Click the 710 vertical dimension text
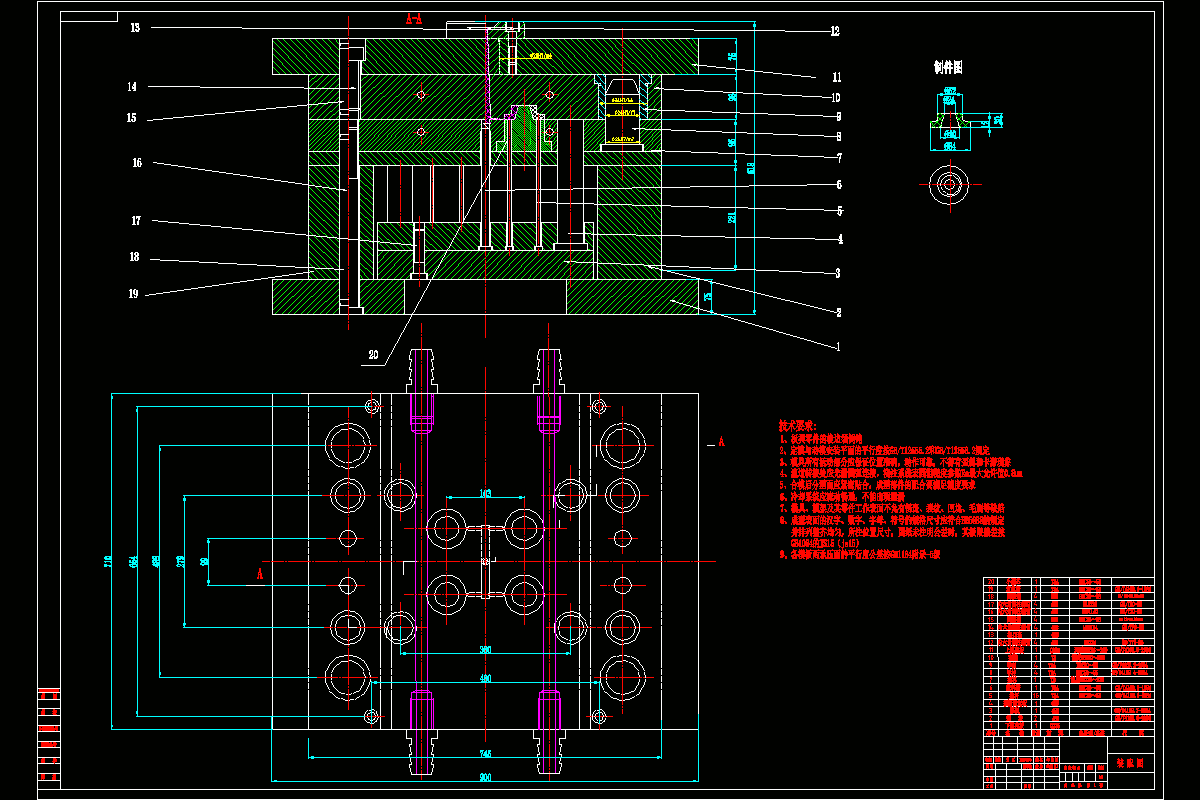 pyautogui.click(x=108, y=563)
